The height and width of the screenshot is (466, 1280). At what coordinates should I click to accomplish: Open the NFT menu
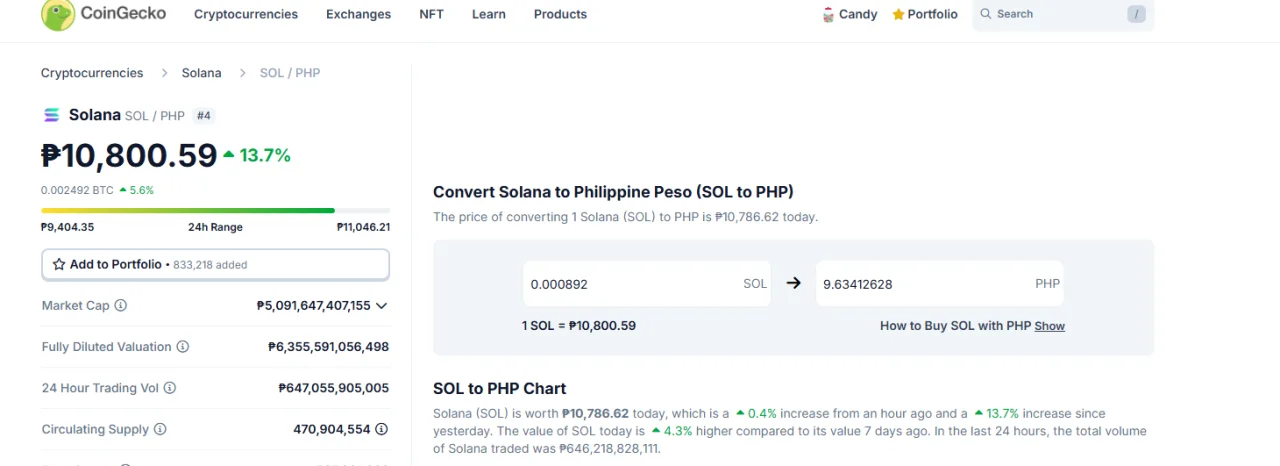[432, 14]
